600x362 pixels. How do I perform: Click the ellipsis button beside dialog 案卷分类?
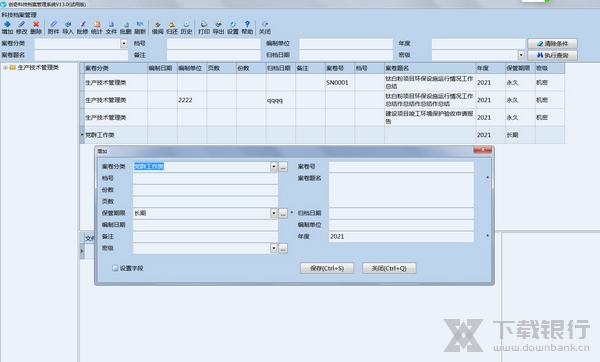pyautogui.click(x=283, y=166)
